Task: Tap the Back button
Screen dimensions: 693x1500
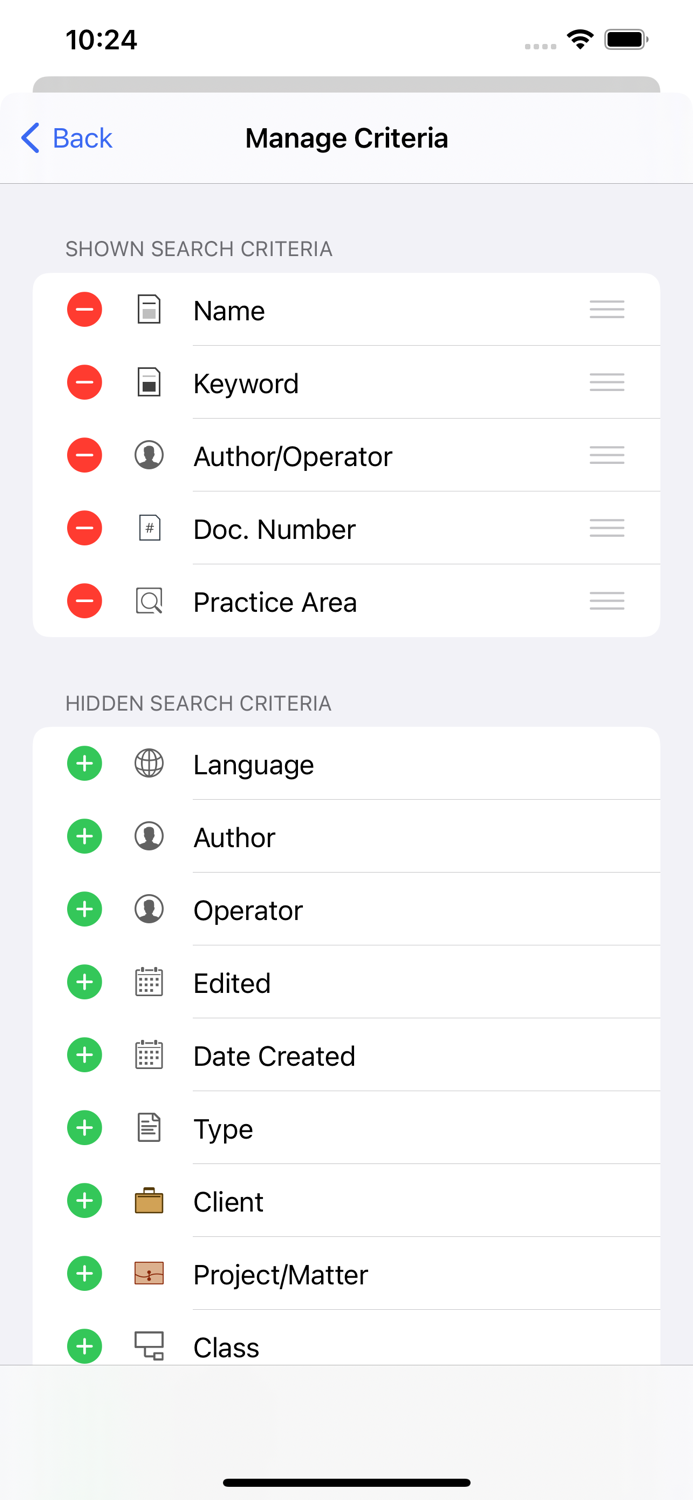Action: [x=63, y=138]
